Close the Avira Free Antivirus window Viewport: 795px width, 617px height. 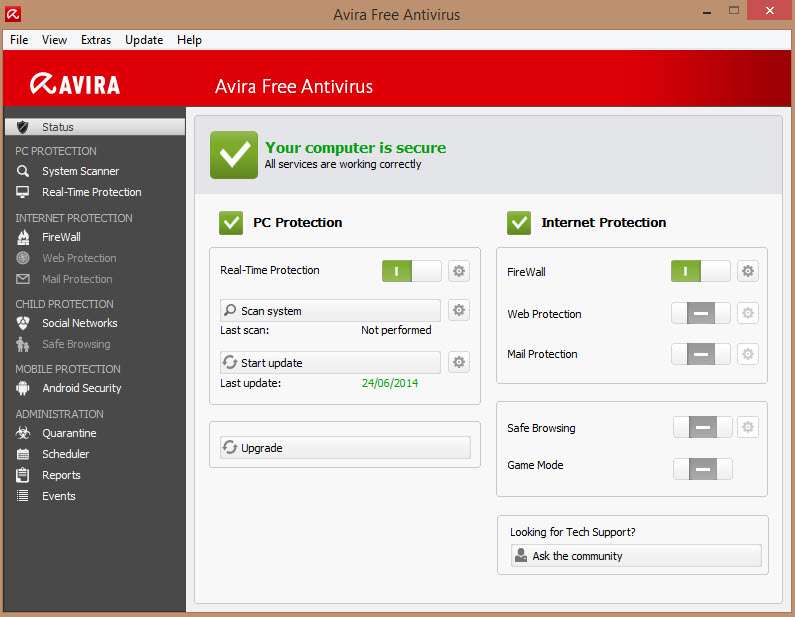tap(770, 11)
